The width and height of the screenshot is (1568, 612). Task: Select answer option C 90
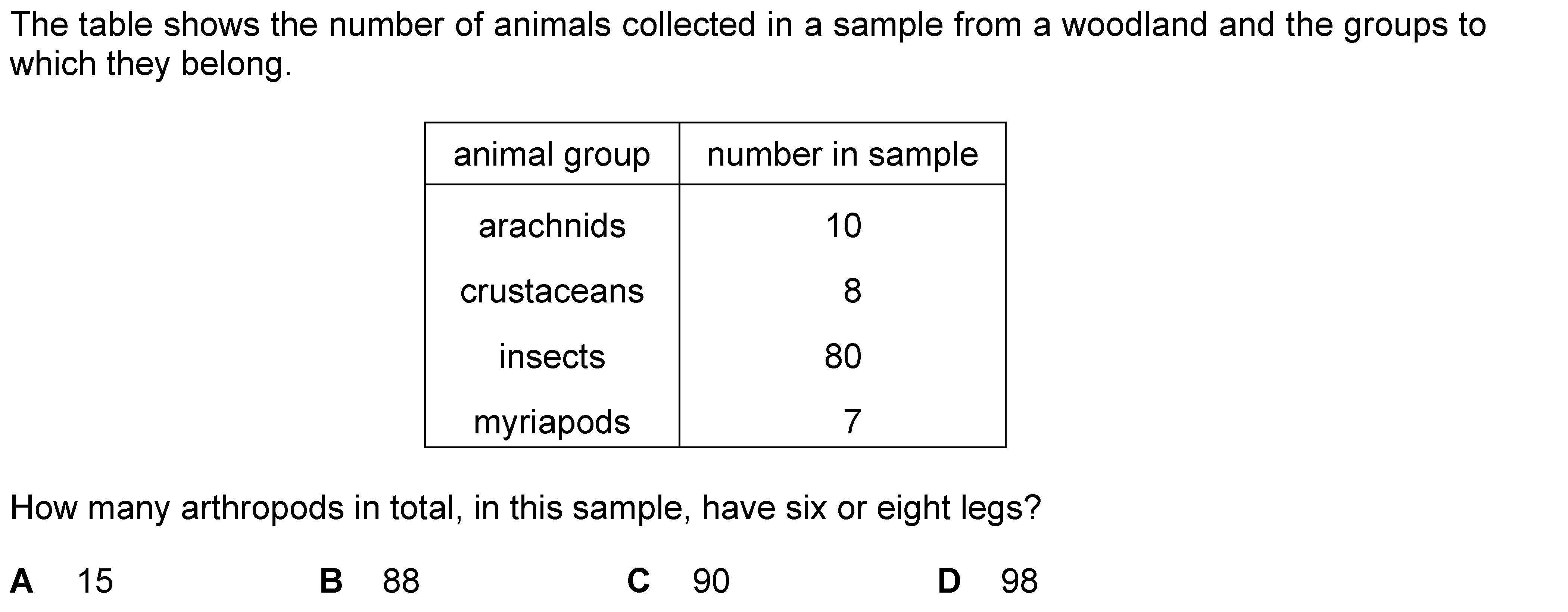pos(678,581)
